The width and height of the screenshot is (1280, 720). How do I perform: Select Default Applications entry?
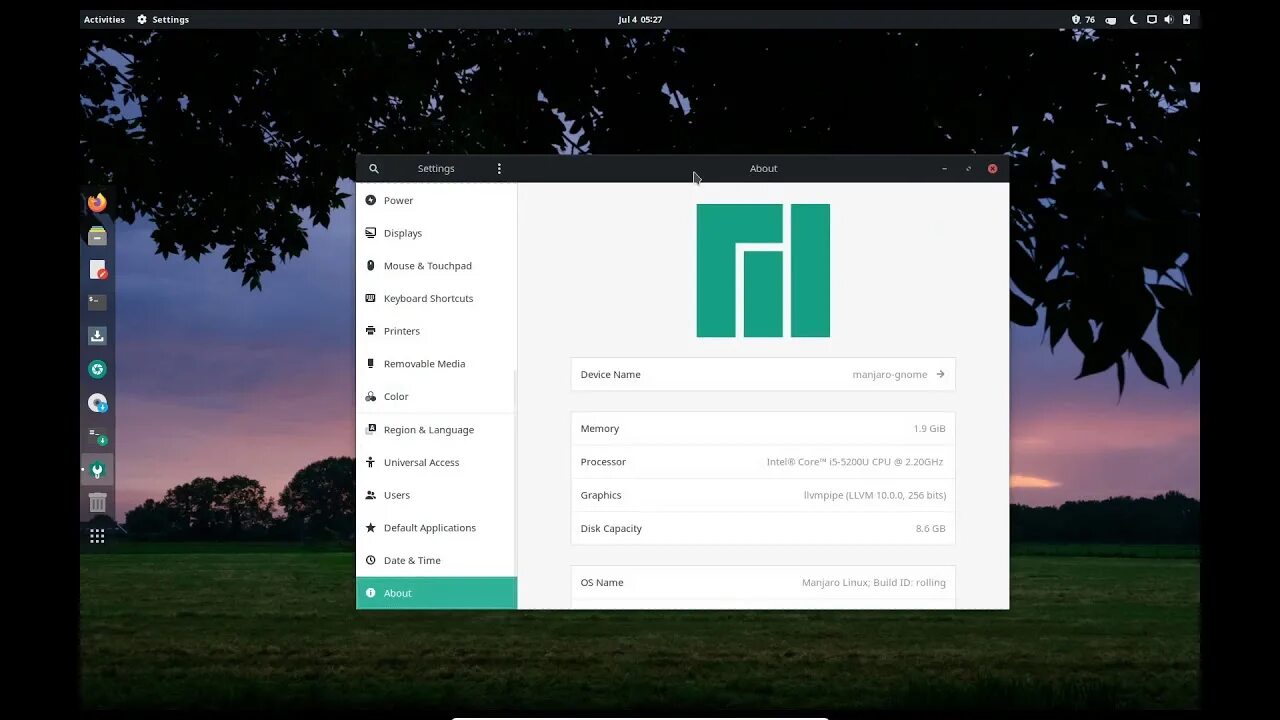(x=437, y=528)
